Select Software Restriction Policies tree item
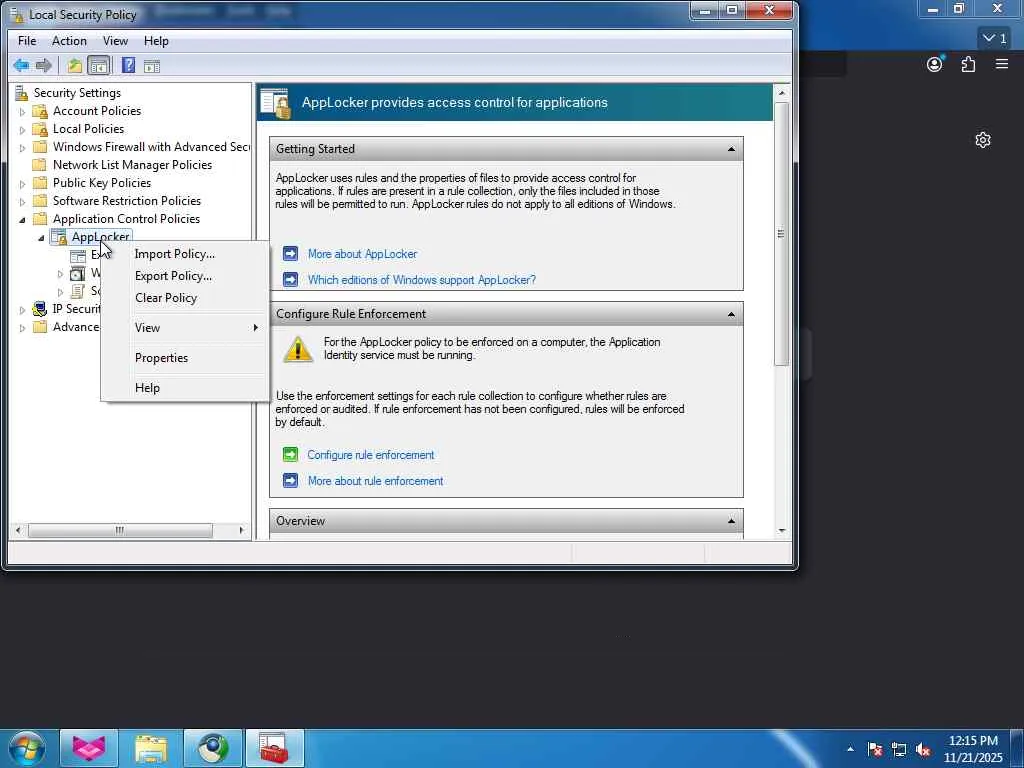 pyautogui.click(x=127, y=200)
